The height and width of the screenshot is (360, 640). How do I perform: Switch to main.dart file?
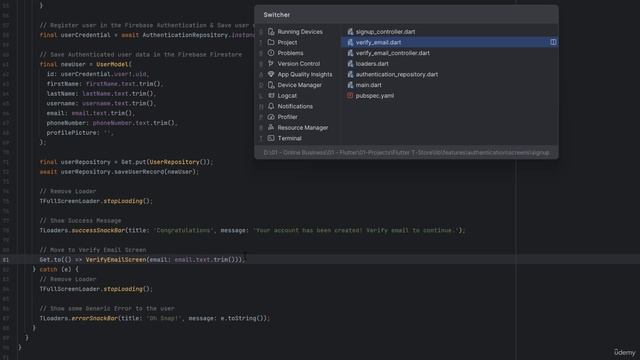pyautogui.click(x=369, y=85)
